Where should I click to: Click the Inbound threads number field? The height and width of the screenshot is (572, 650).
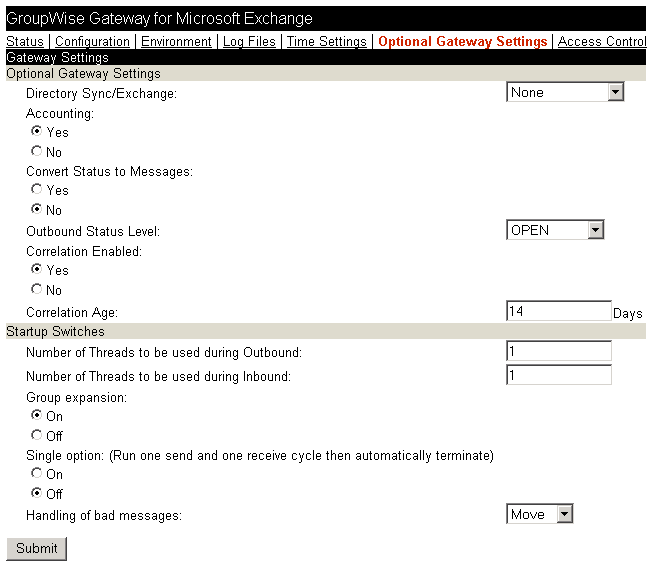[x=559, y=375]
